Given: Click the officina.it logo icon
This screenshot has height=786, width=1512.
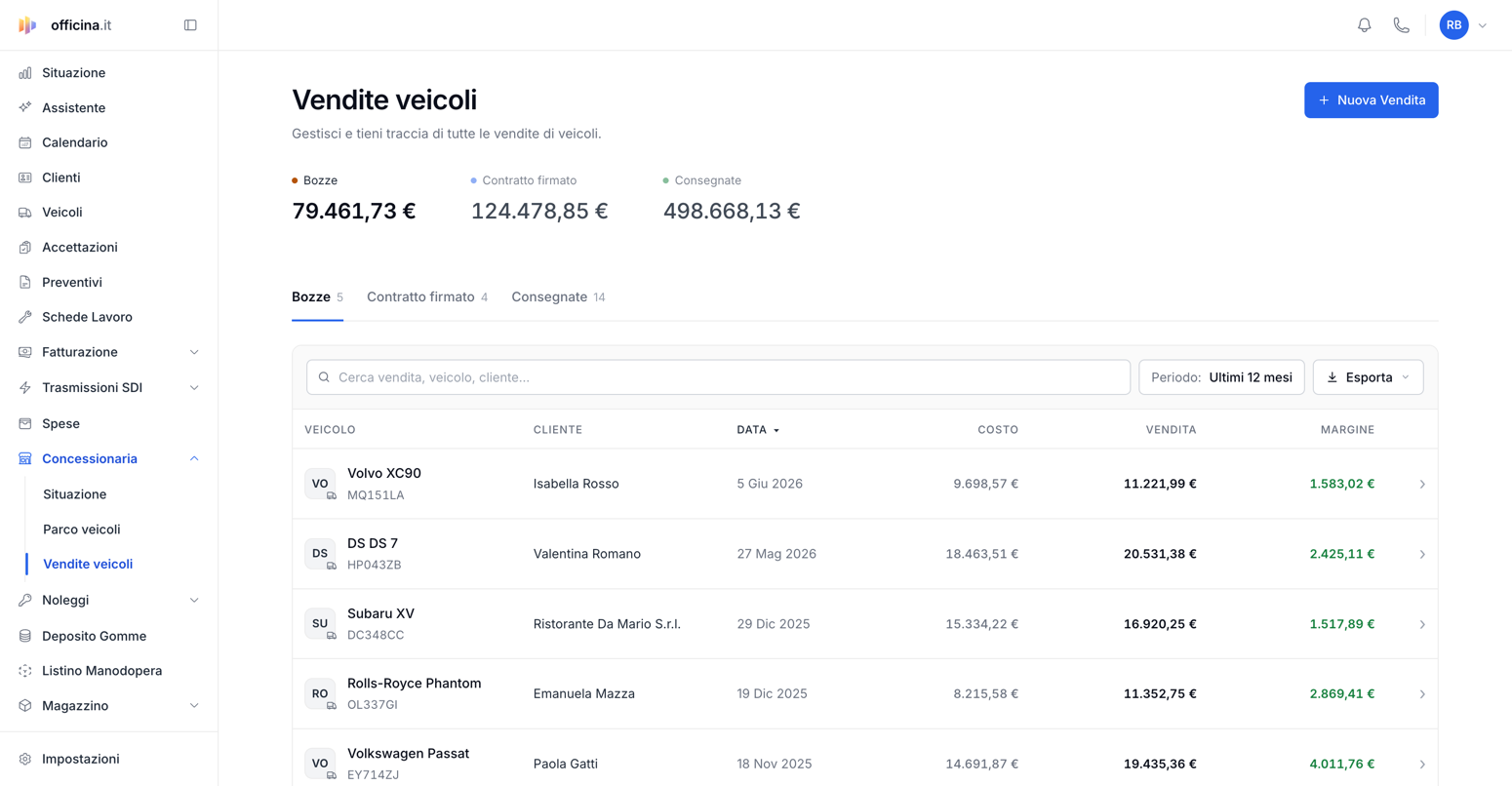Looking at the screenshot, I should click(27, 25).
